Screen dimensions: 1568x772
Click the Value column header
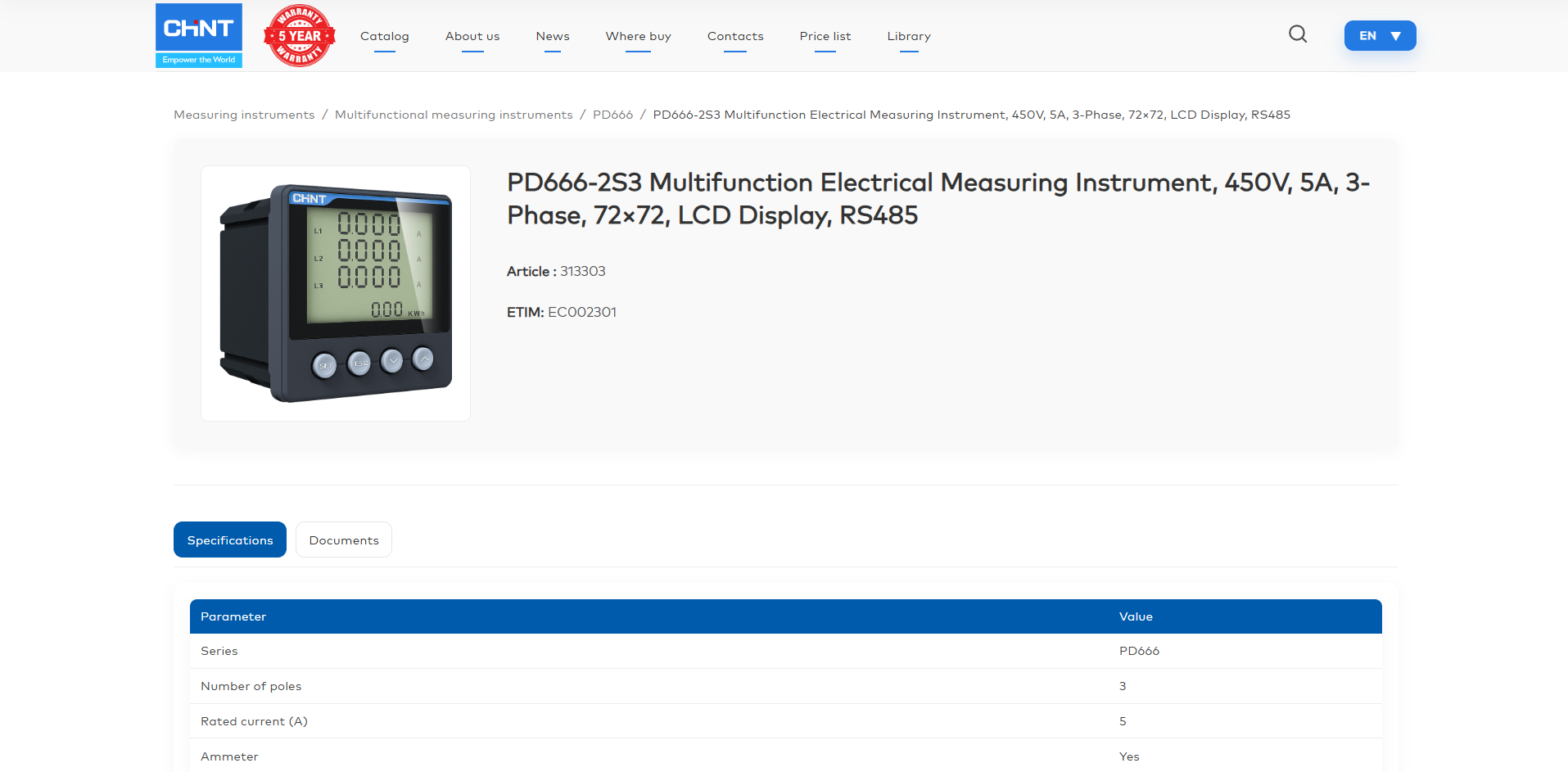[x=1136, y=616]
